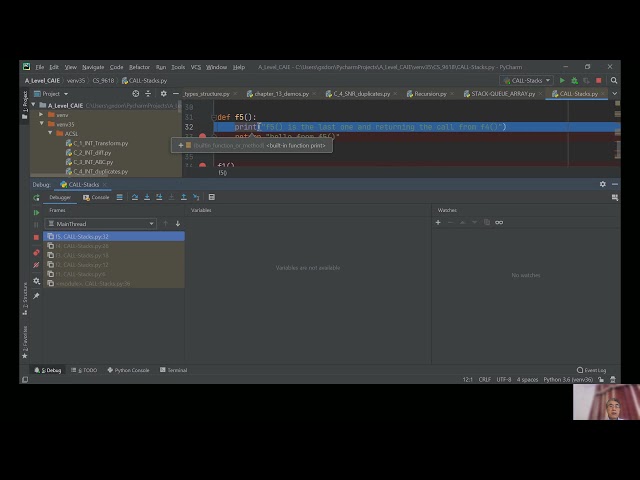Stop the debug session red square in debug sidebar

click(36, 237)
